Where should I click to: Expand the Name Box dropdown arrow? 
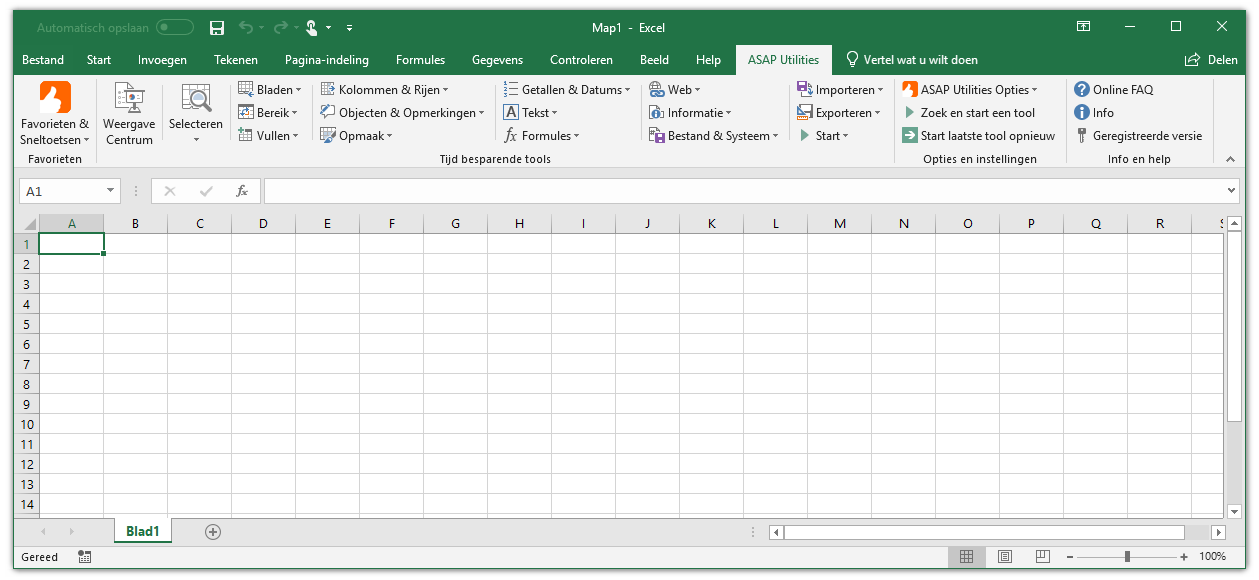tap(110, 191)
